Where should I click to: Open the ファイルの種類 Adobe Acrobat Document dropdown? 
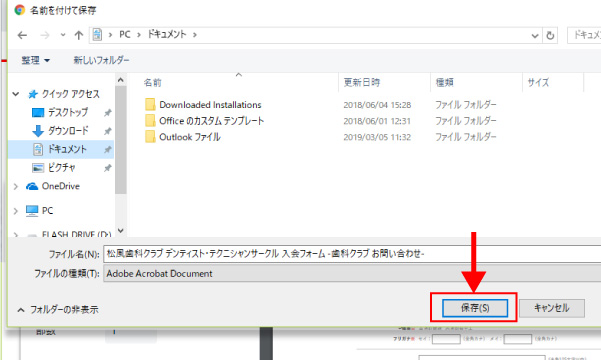[x=352, y=274]
